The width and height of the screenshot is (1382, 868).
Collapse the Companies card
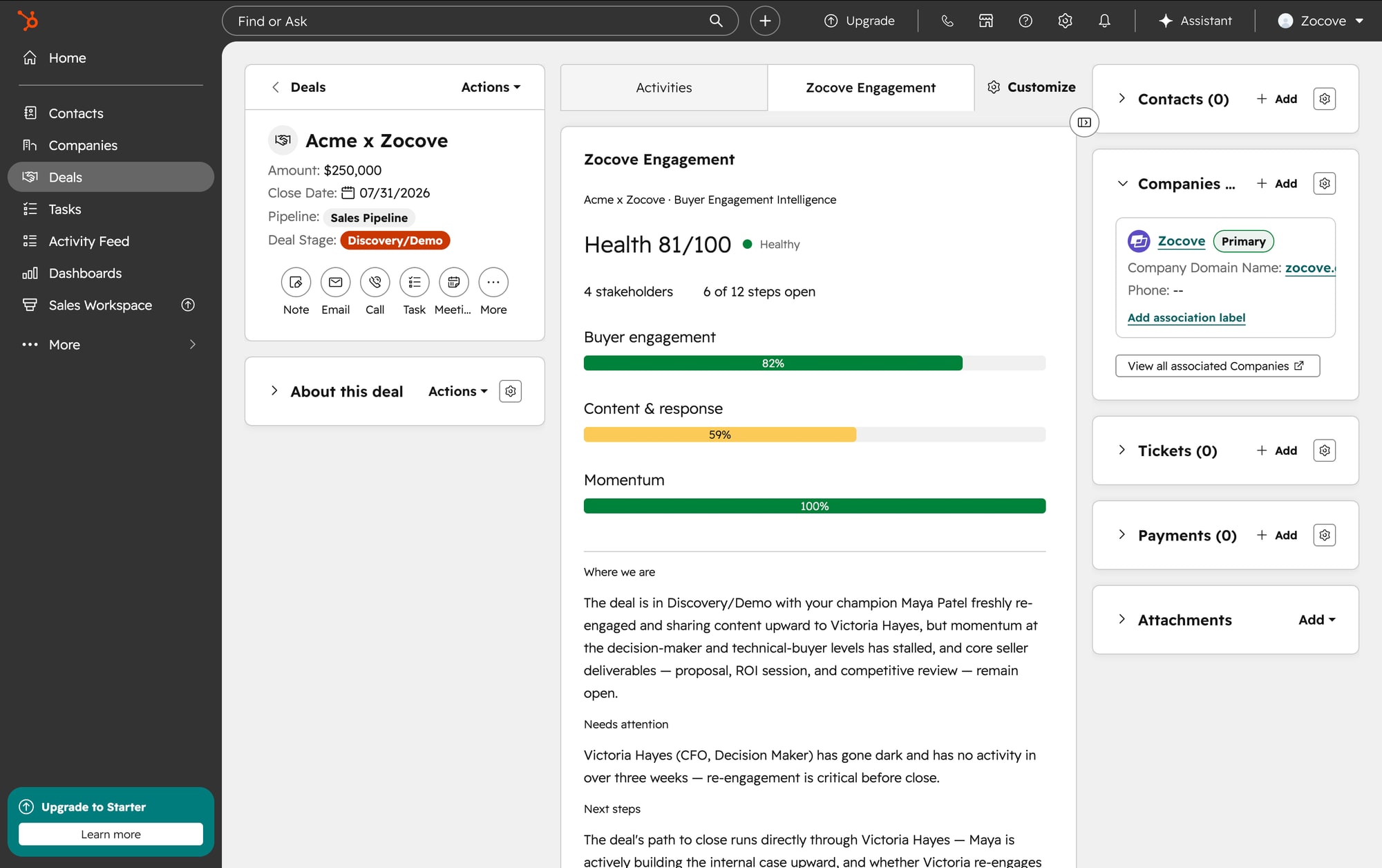(x=1122, y=184)
